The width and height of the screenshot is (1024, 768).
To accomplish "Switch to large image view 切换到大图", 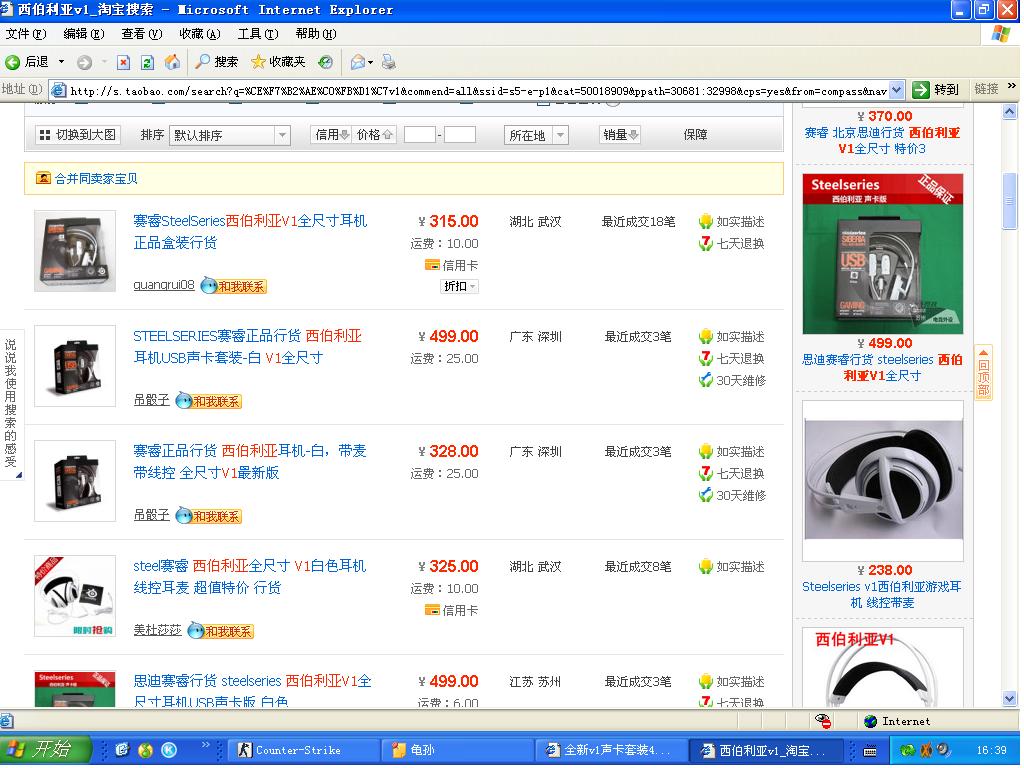I will coord(78,135).
